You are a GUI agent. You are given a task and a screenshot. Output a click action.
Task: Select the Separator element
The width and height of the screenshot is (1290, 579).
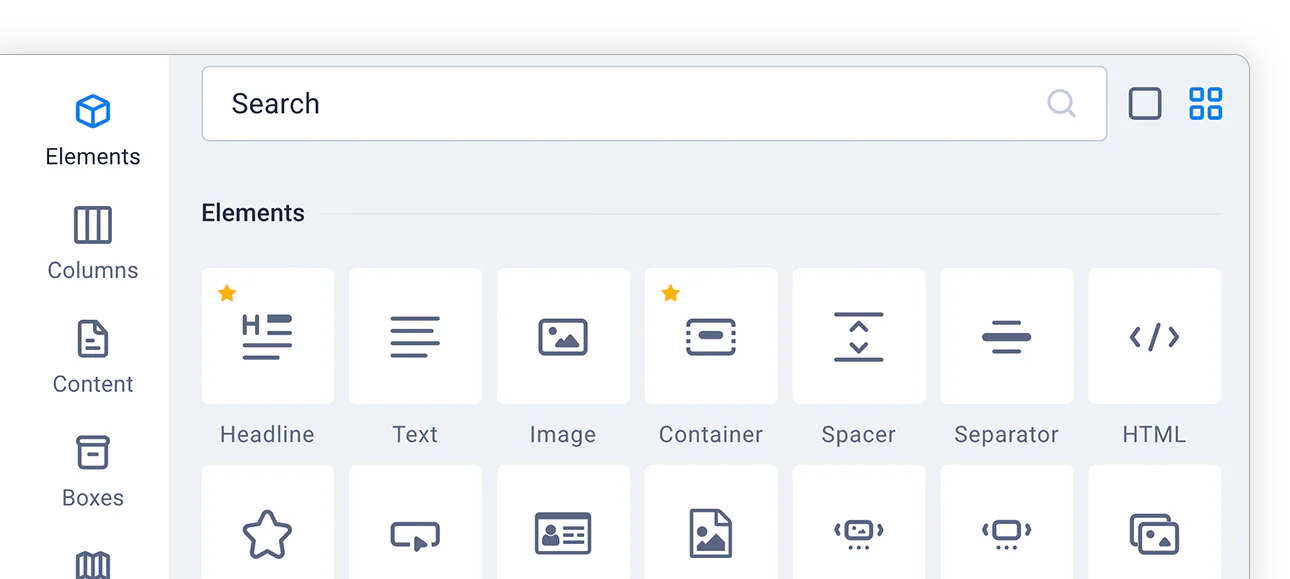[x=1007, y=336]
